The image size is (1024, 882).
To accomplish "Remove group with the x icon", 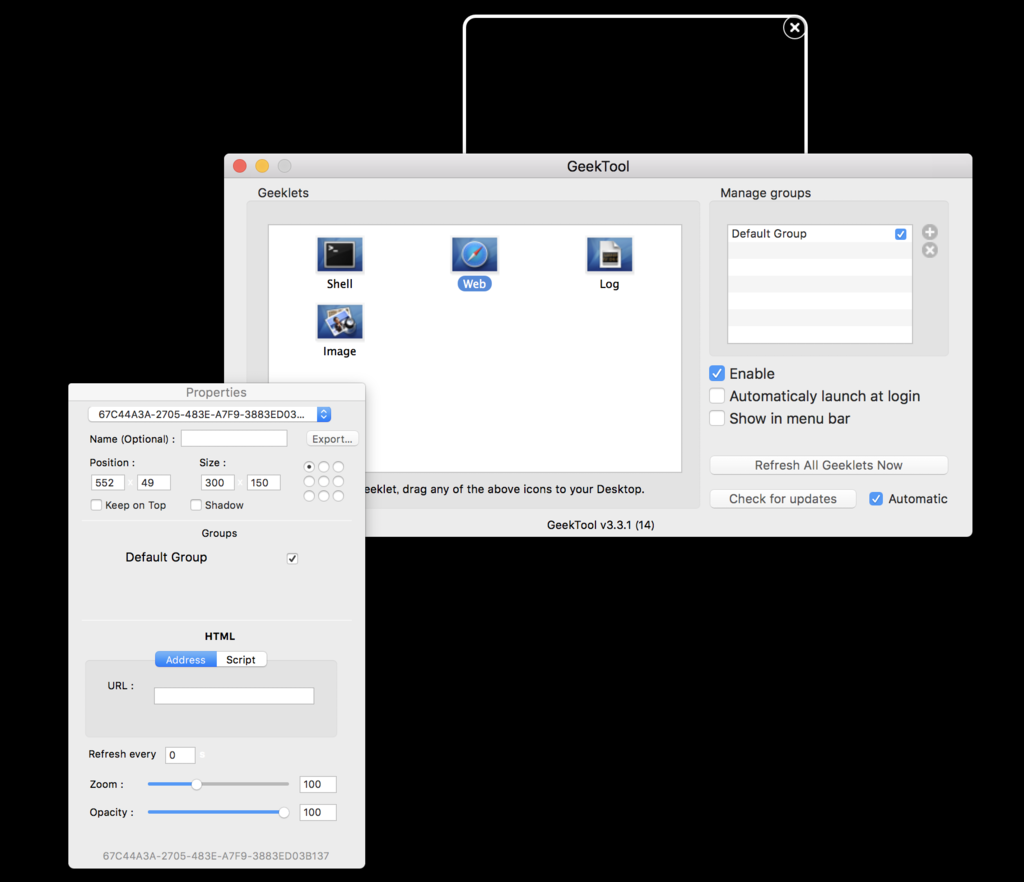I will (x=930, y=250).
